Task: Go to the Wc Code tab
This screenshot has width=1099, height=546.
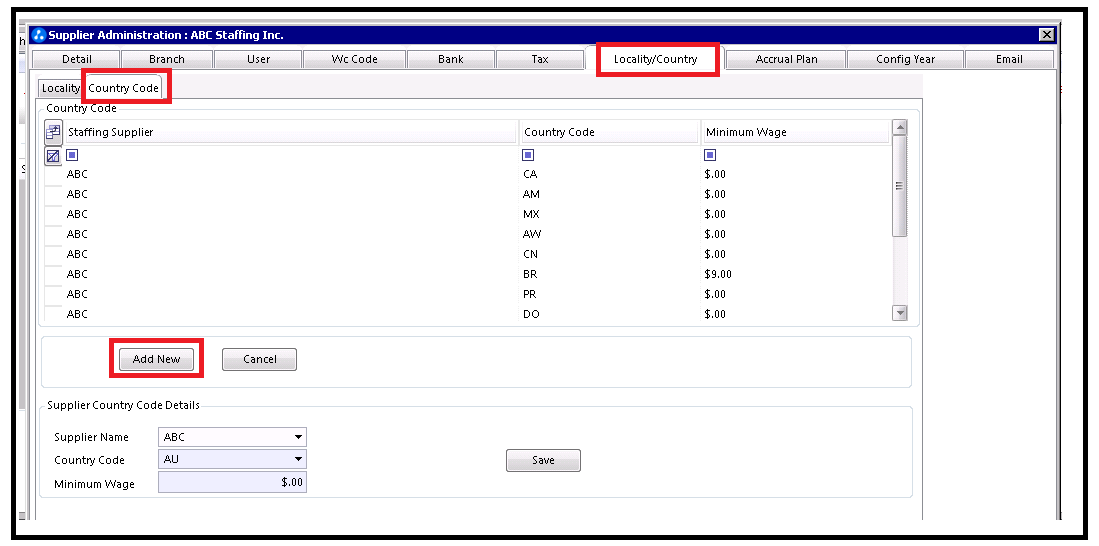Action: click(355, 60)
